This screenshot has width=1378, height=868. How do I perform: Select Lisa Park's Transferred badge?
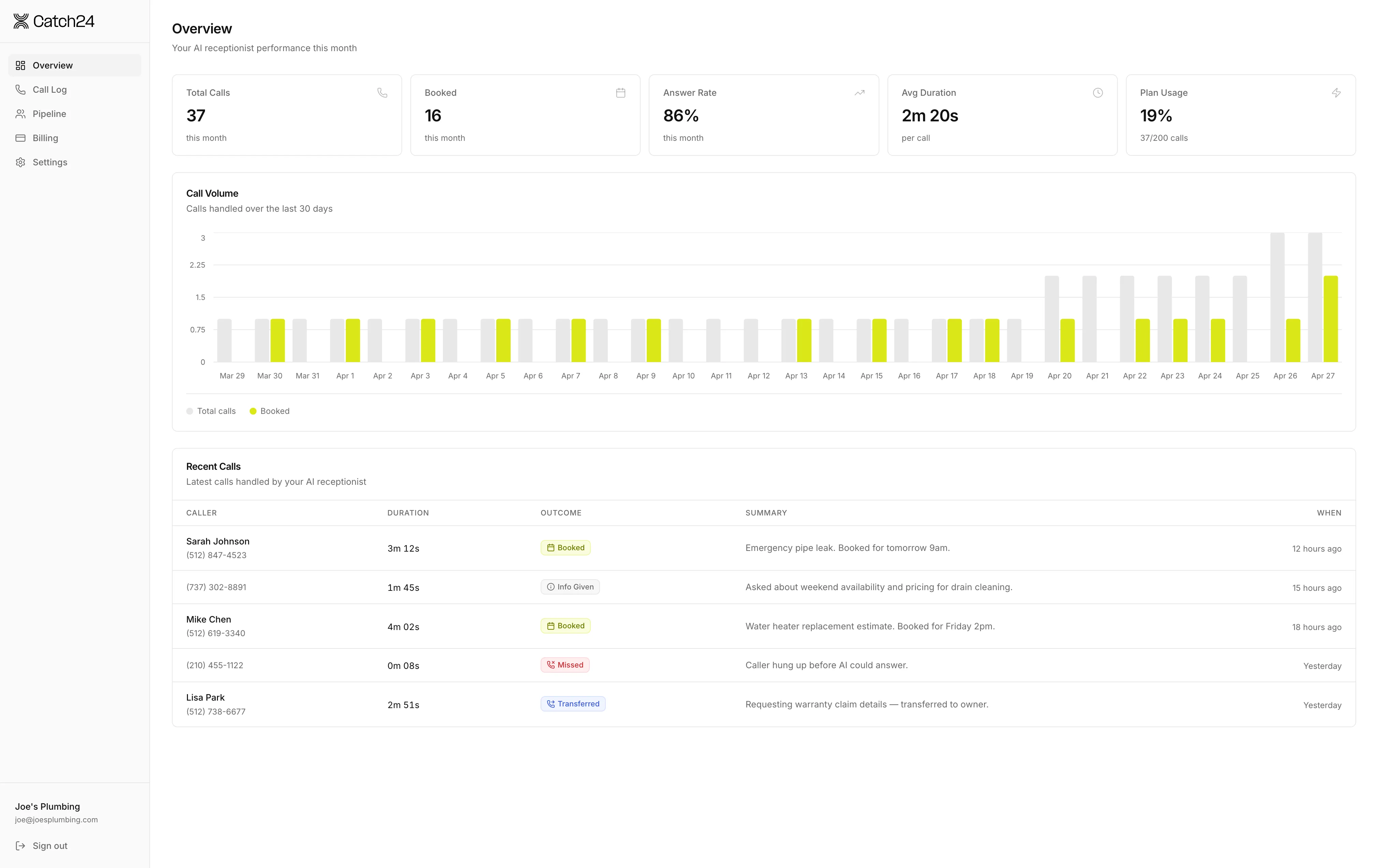click(x=573, y=703)
